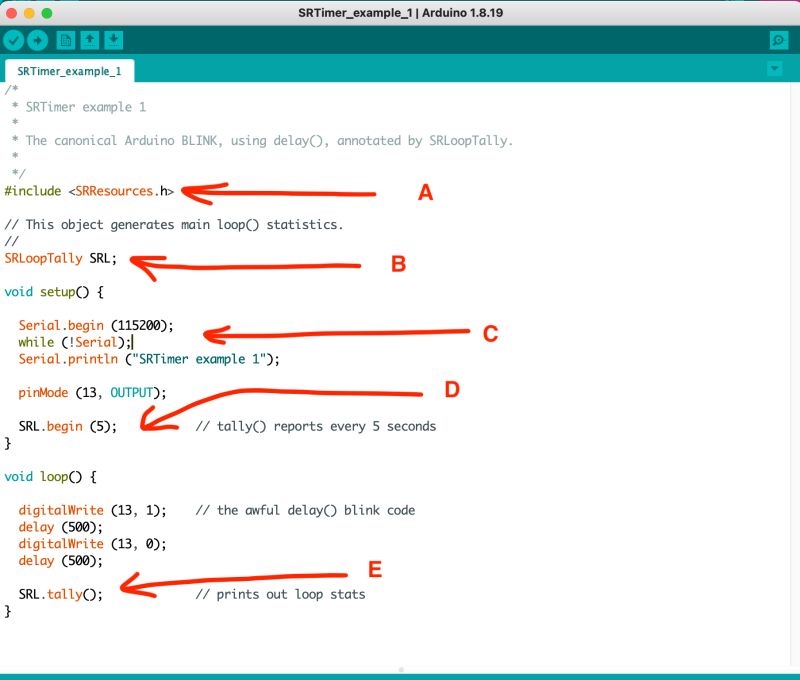Click comment 'prints out loop stats'
The height and width of the screenshot is (680, 800).
281,594
